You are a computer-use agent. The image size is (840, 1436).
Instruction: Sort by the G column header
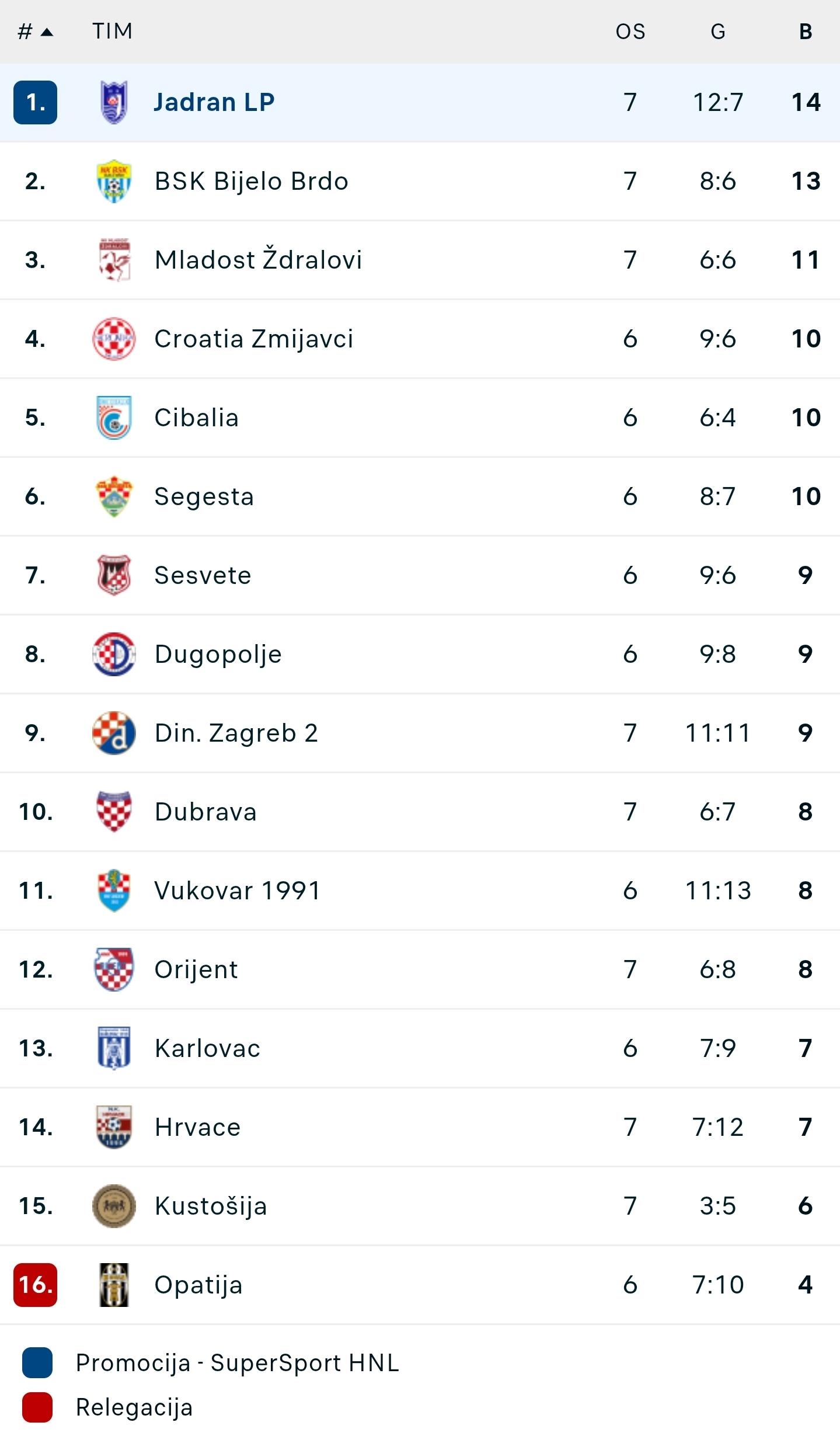pos(718,32)
